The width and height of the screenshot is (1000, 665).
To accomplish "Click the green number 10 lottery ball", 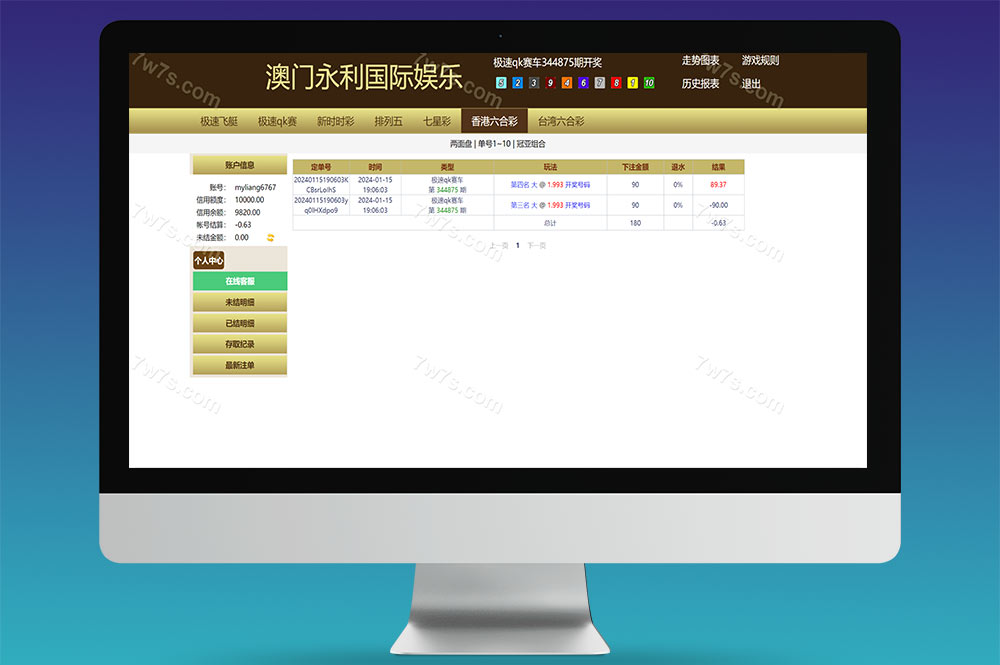I will tap(649, 82).
